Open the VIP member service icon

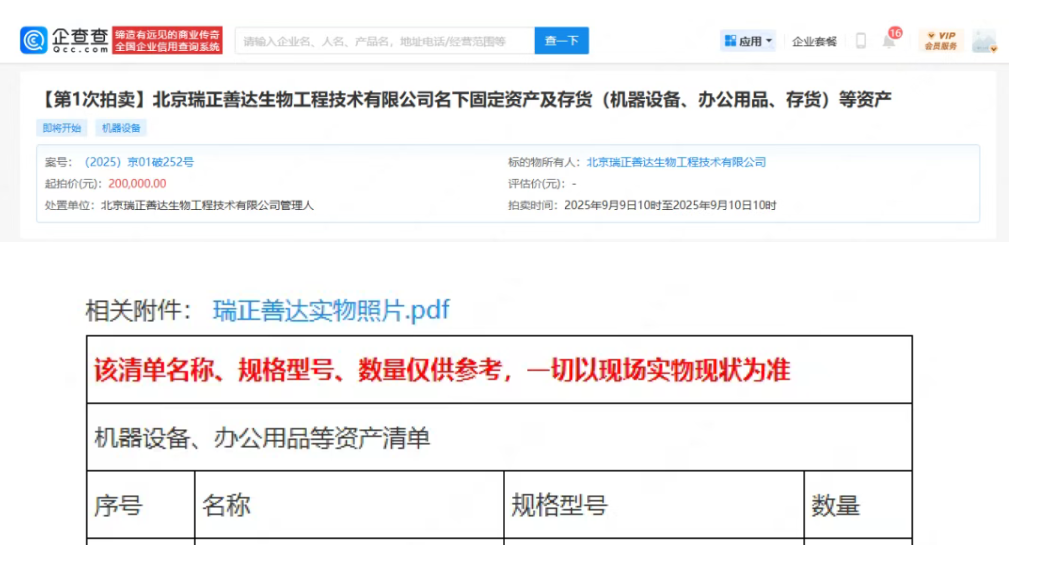(941, 41)
